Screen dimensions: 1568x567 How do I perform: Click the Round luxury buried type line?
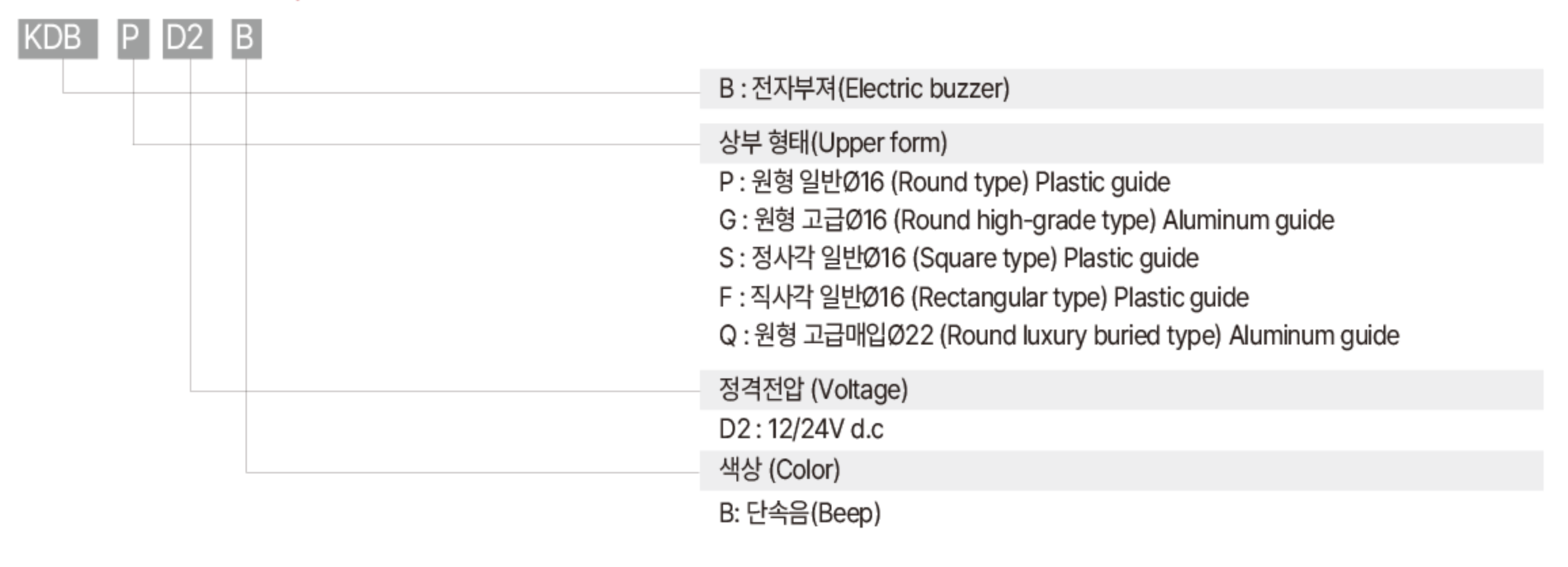pos(1059,336)
